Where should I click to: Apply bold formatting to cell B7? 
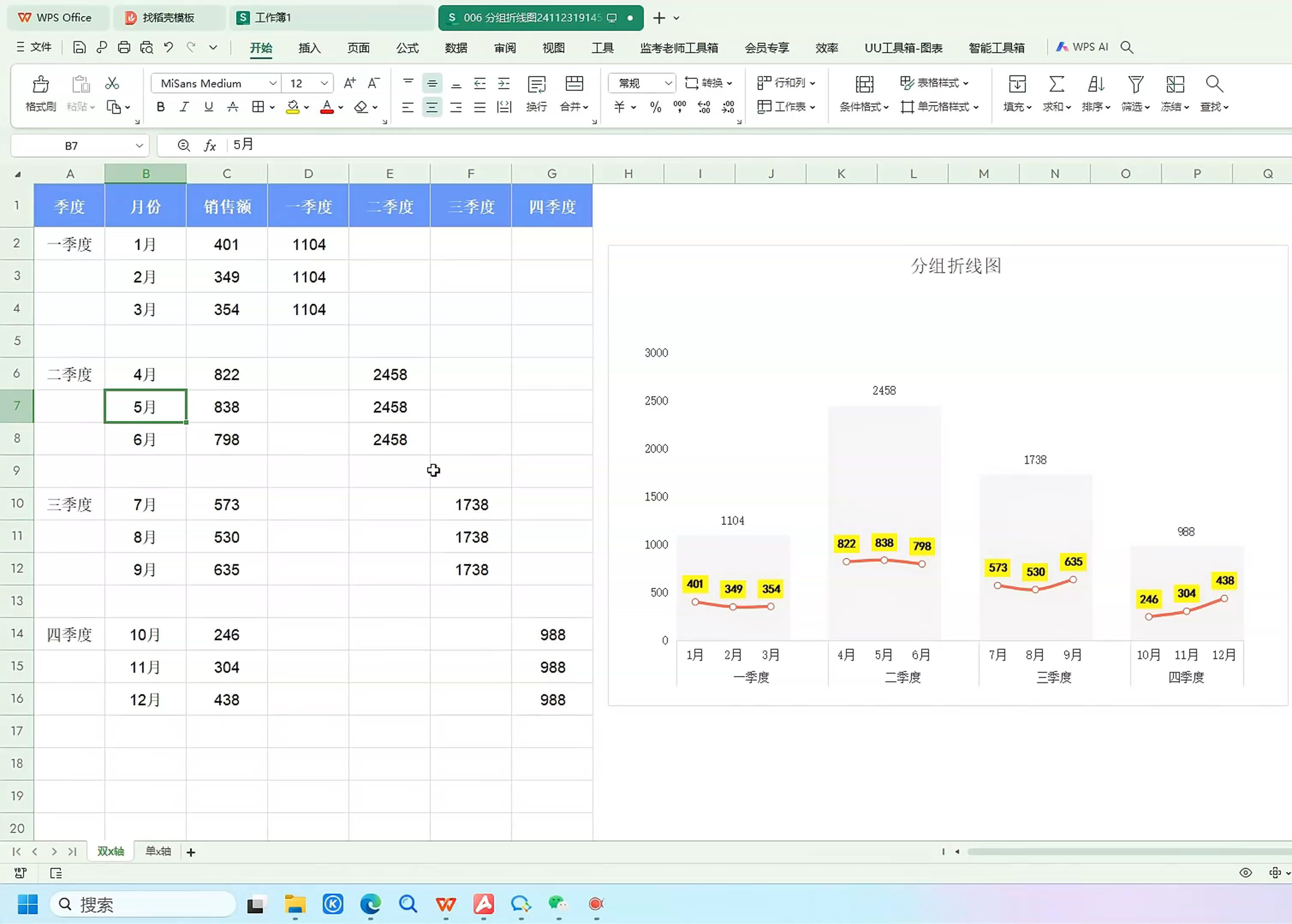click(160, 107)
